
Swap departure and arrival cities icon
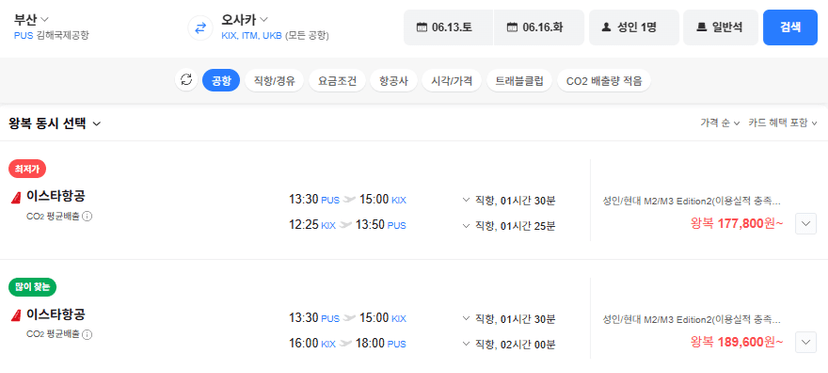(x=200, y=28)
